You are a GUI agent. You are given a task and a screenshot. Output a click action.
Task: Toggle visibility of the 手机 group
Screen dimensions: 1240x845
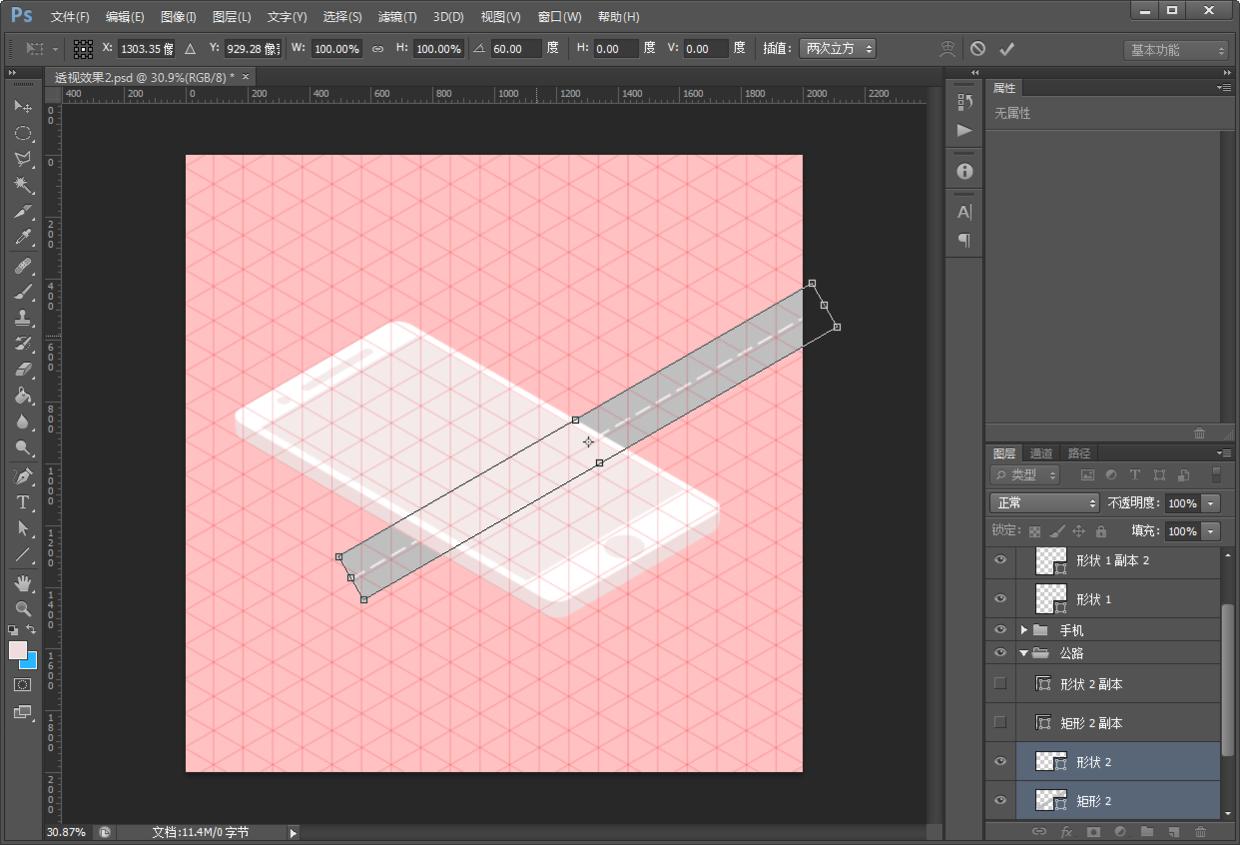(1000, 630)
